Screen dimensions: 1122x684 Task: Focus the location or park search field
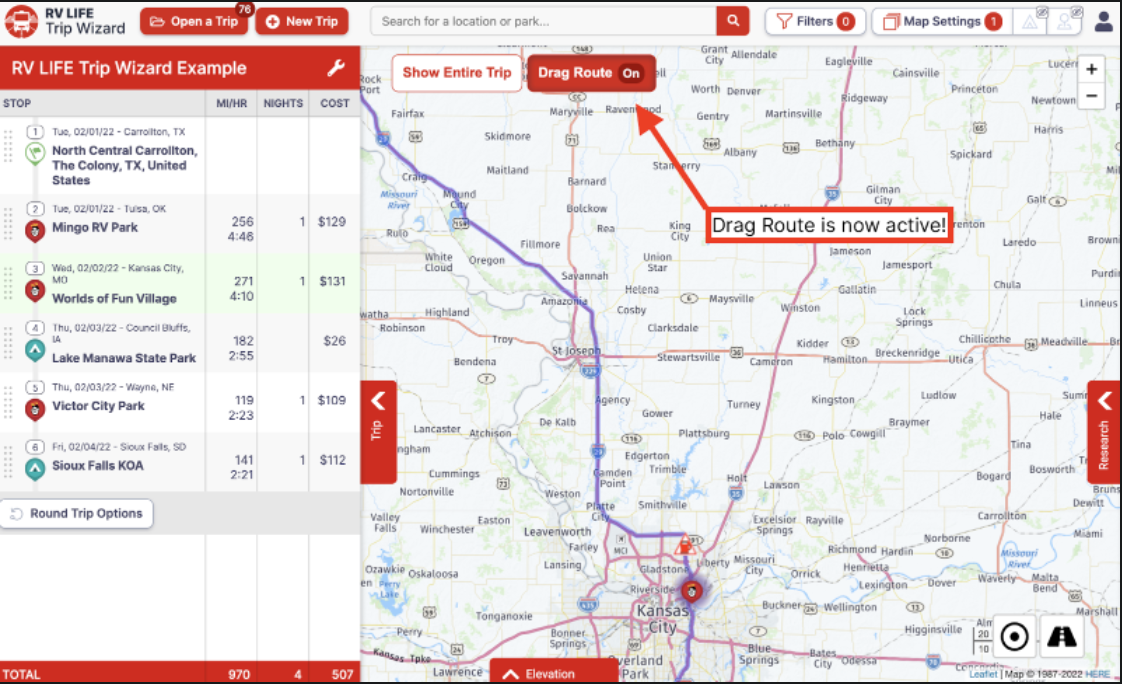click(543, 21)
